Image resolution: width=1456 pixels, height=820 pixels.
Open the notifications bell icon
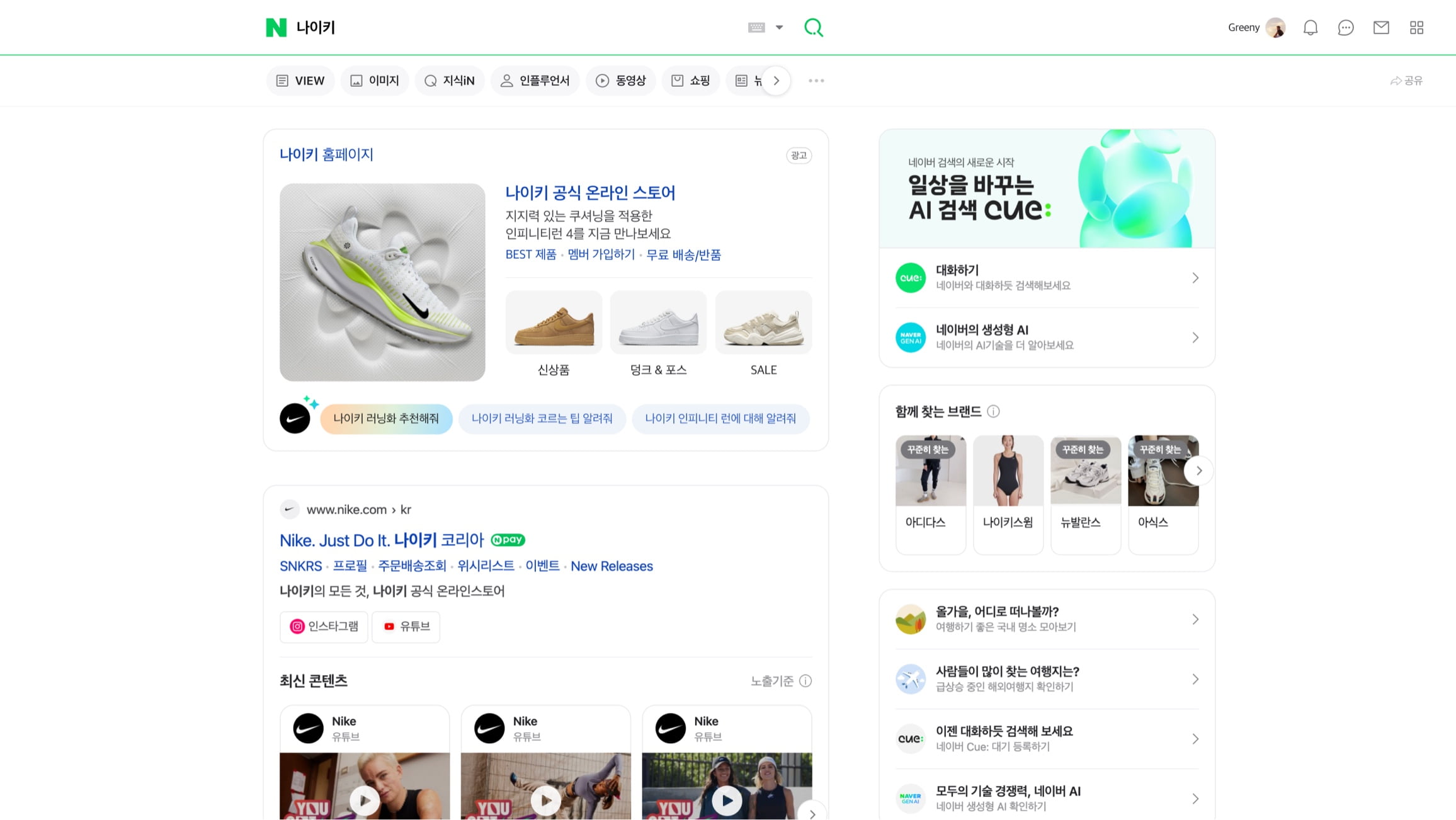(x=1310, y=28)
